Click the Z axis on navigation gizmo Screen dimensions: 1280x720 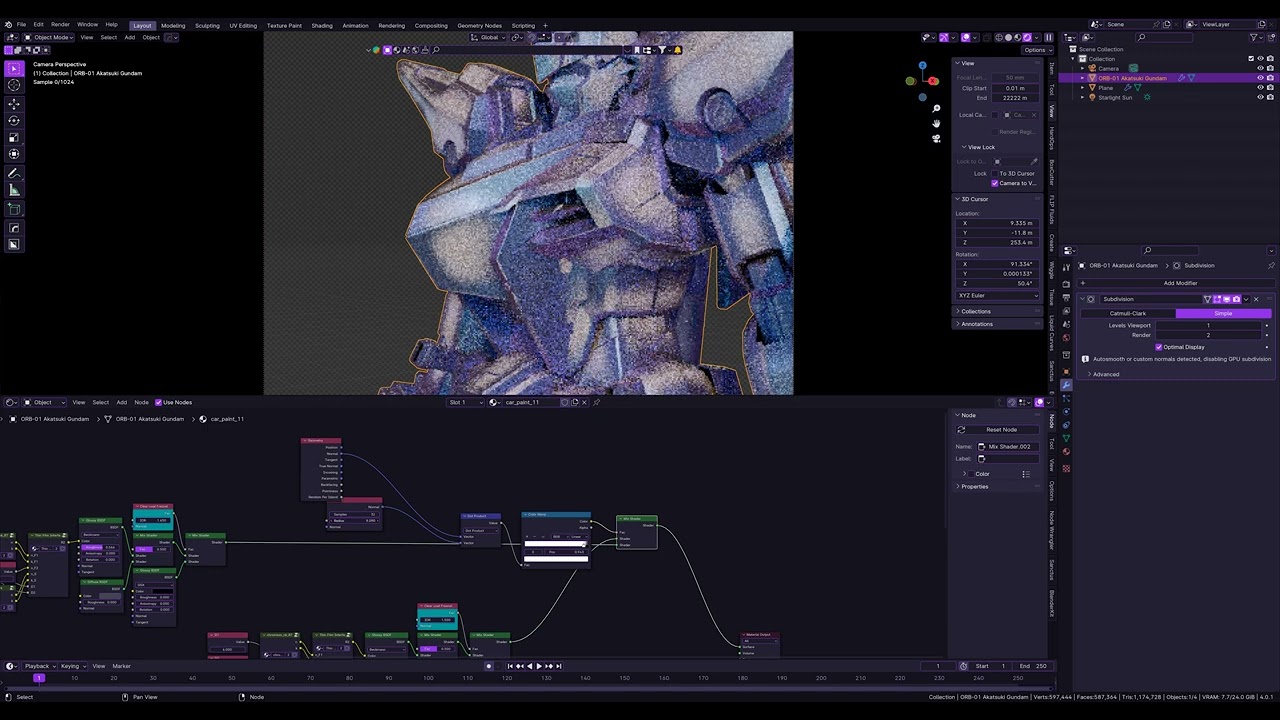(922, 65)
